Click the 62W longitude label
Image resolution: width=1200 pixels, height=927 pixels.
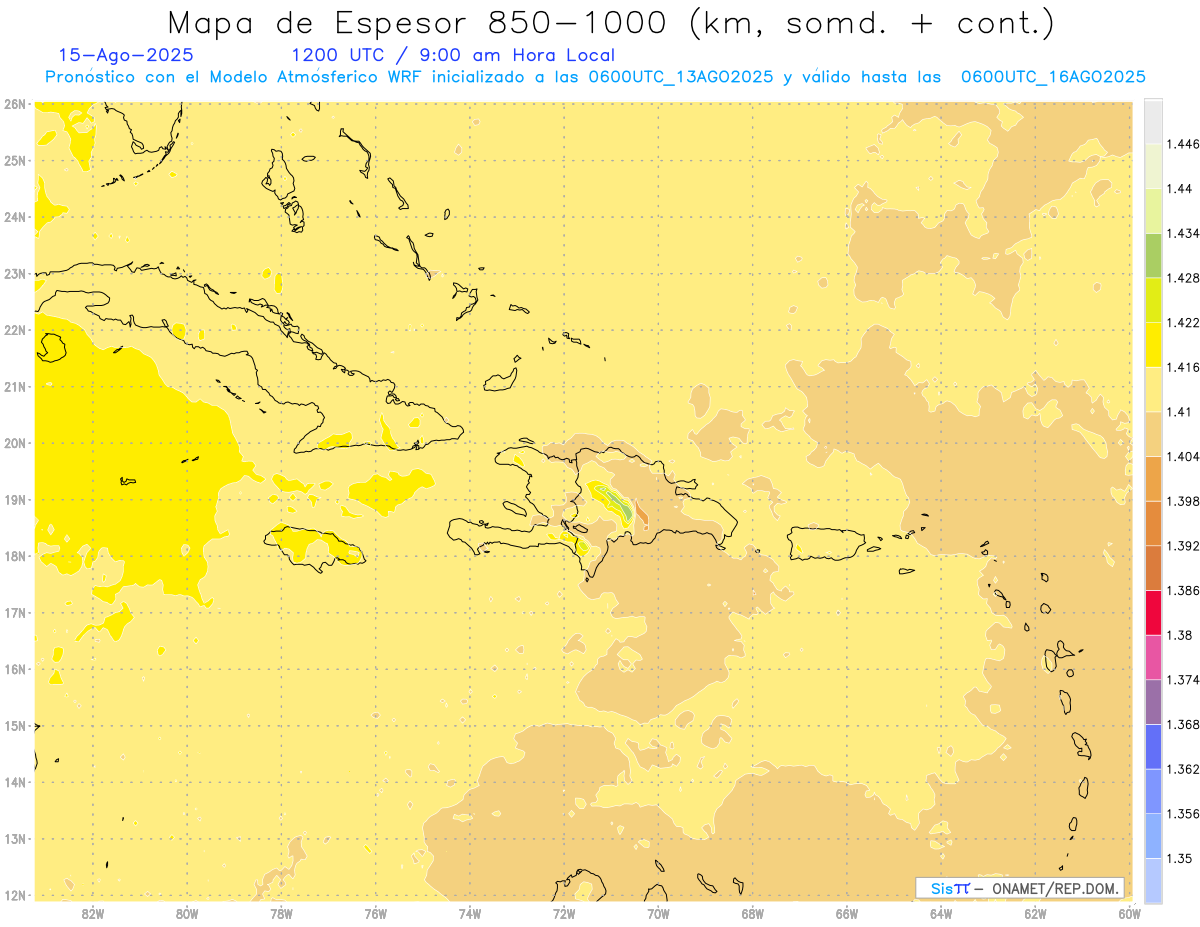tap(1035, 913)
